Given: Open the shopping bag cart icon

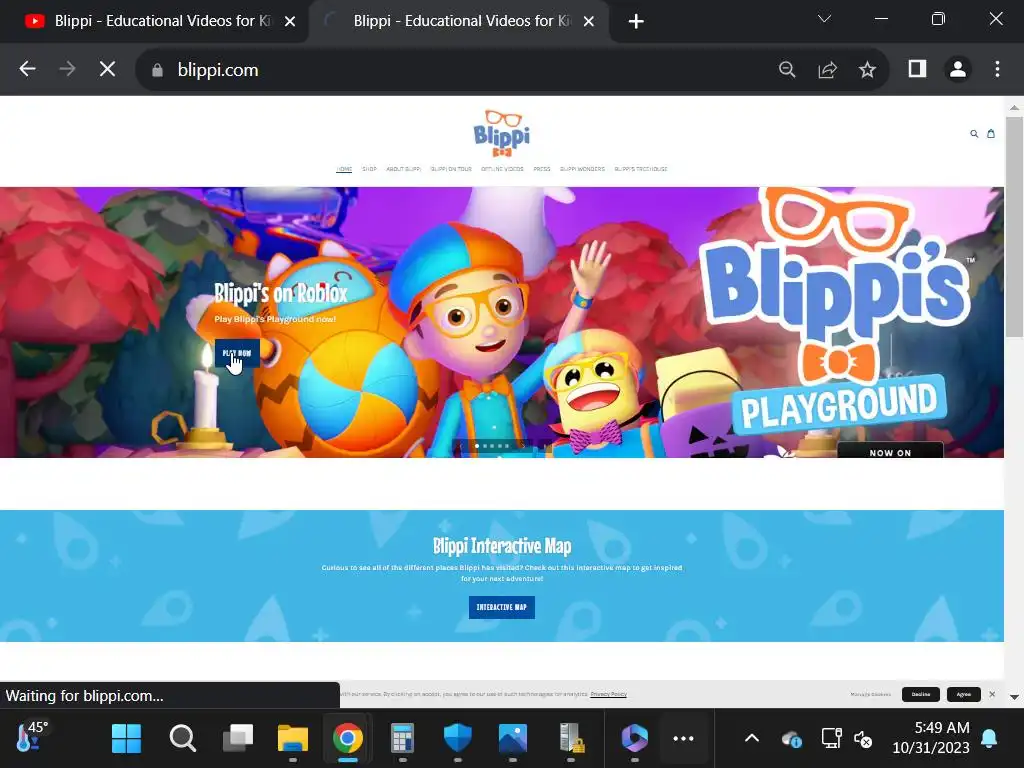Looking at the screenshot, I should pyautogui.click(x=991, y=134).
